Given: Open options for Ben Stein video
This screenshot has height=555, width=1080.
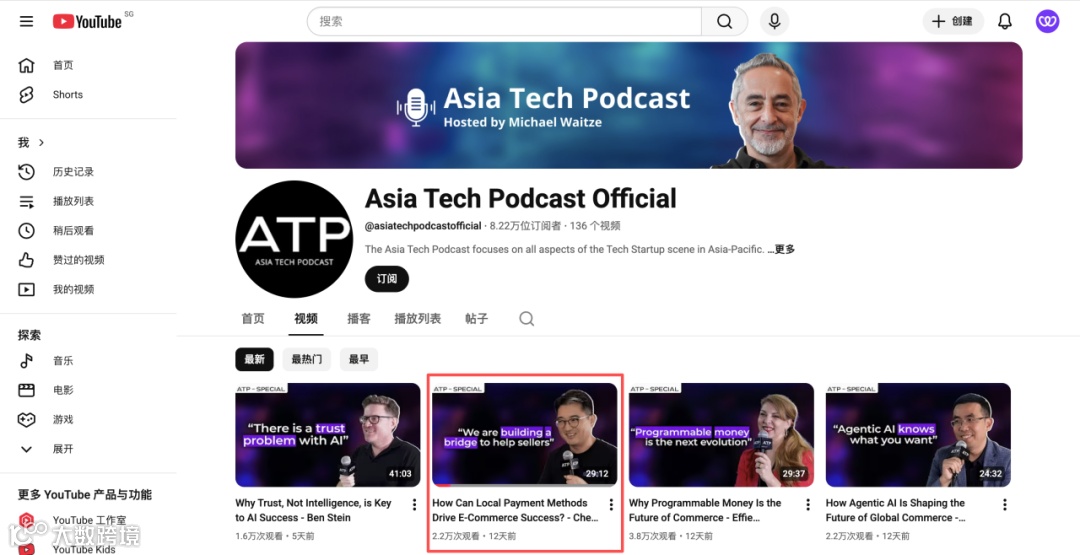Looking at the screenshot, I should (x=414, y=505).
